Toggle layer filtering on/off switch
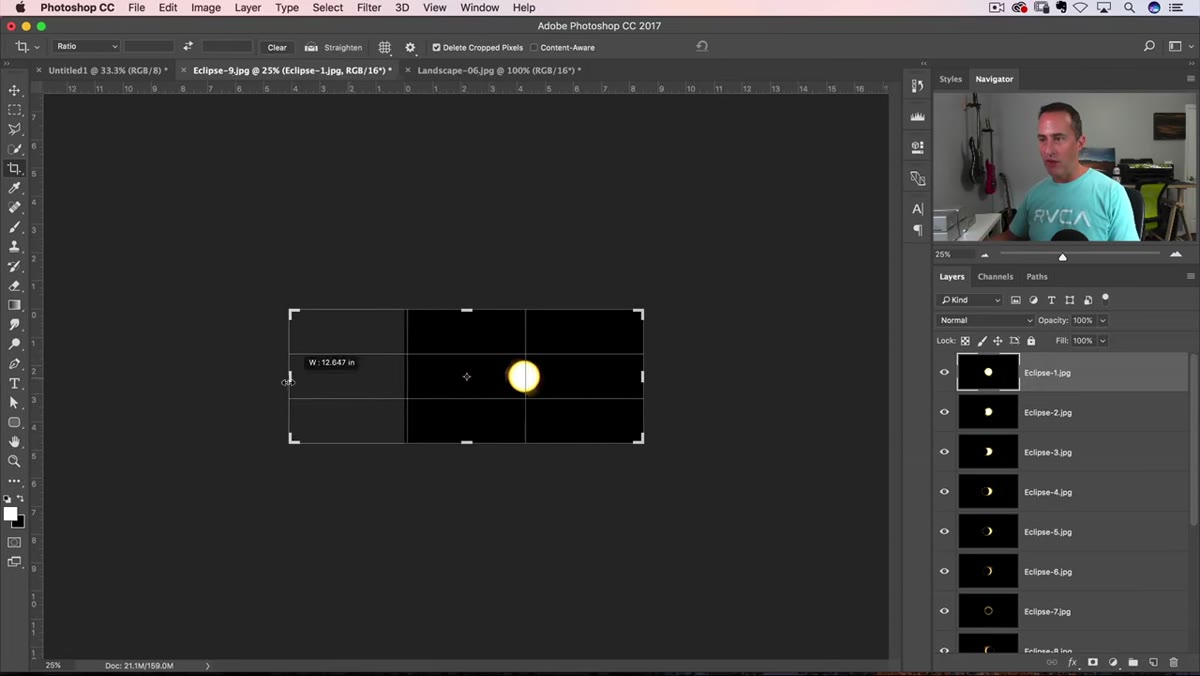 click(1105, 298)
